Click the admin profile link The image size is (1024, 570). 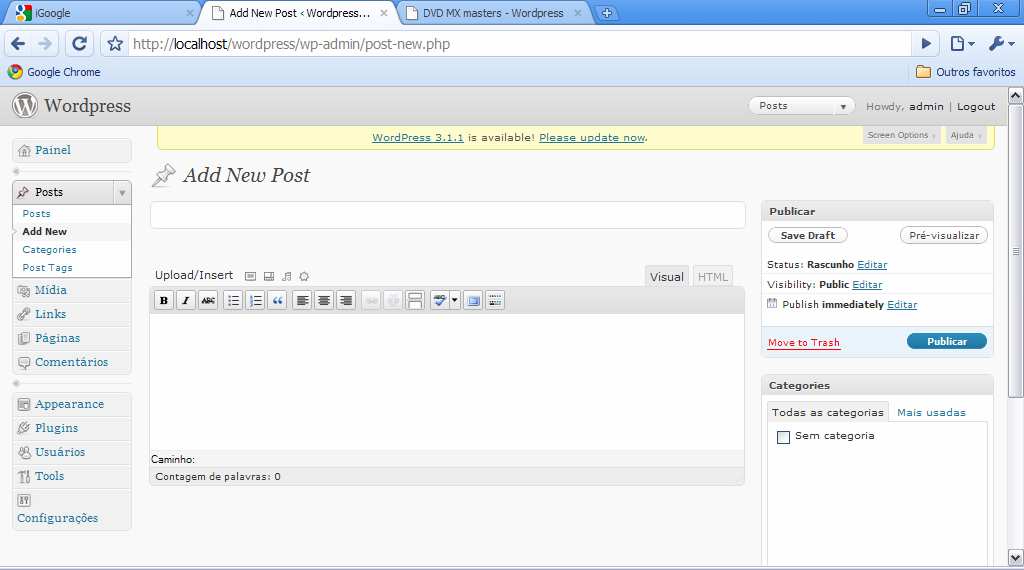(x=926, y=106)
